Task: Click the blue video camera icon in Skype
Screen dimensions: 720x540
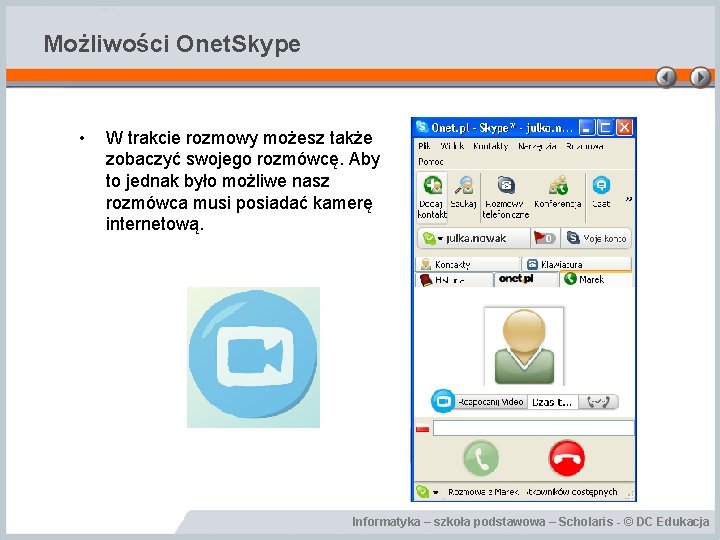Action: (x=443, y=401)
